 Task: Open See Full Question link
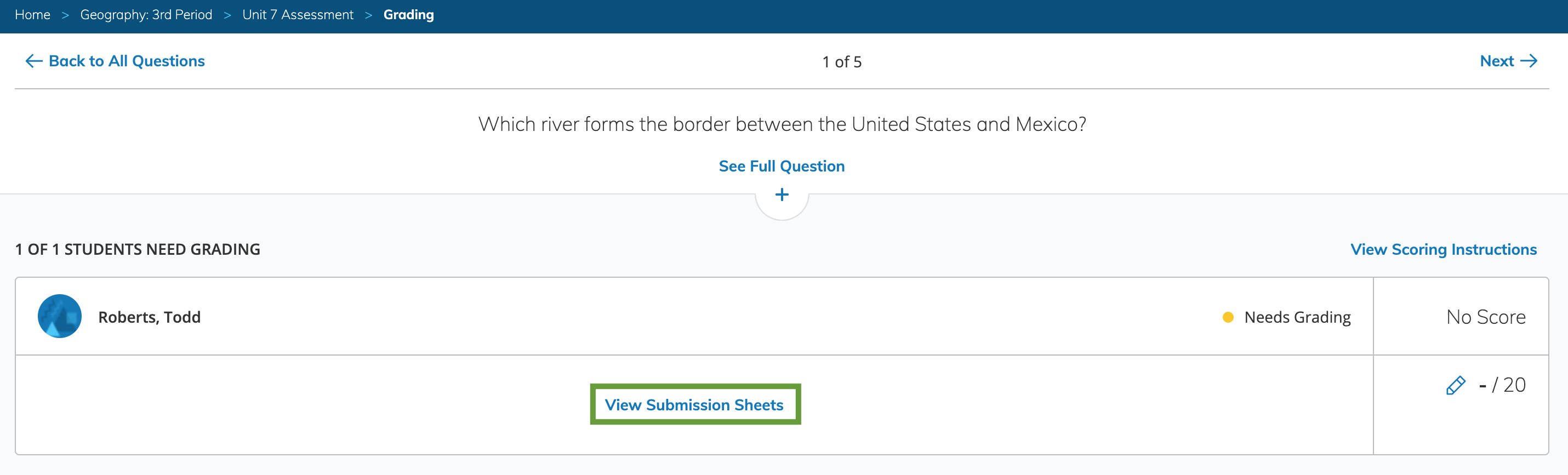pyautogui.click(x=782, y=166)
